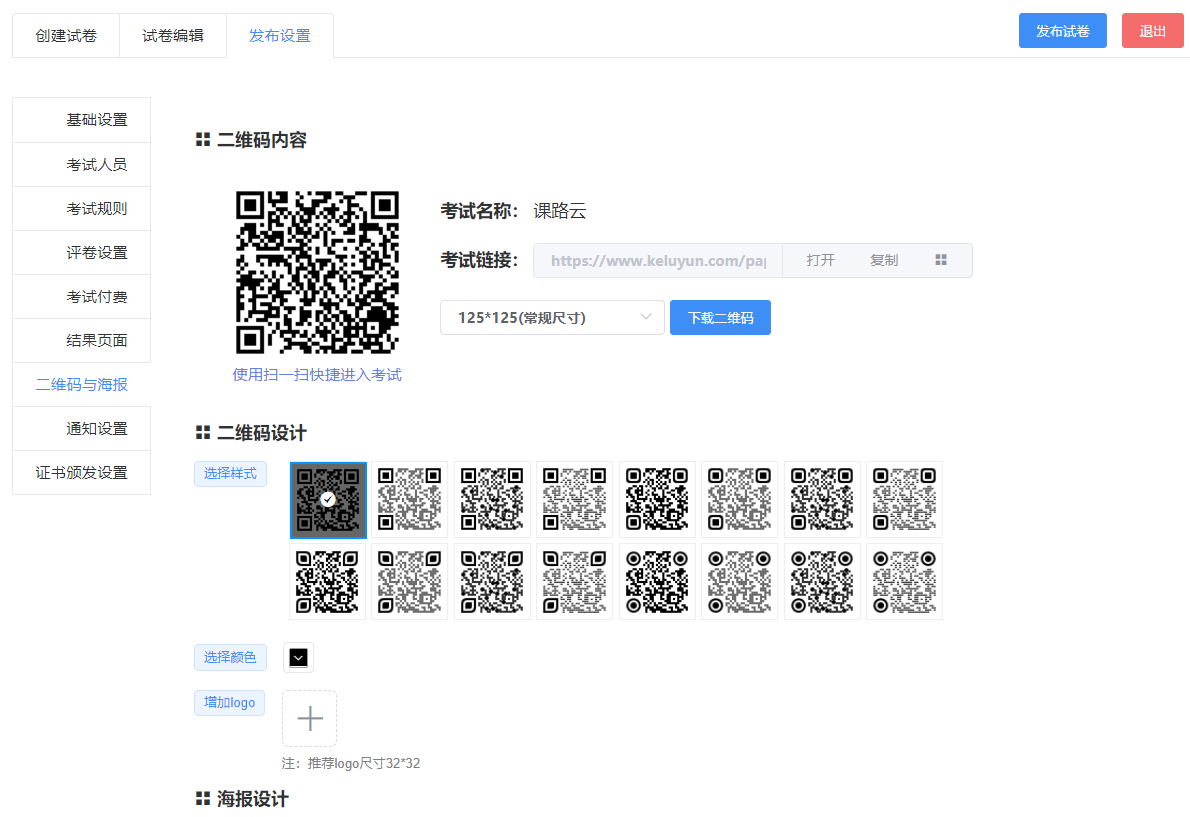Open the black color picker swatch

tap(298, 658)
